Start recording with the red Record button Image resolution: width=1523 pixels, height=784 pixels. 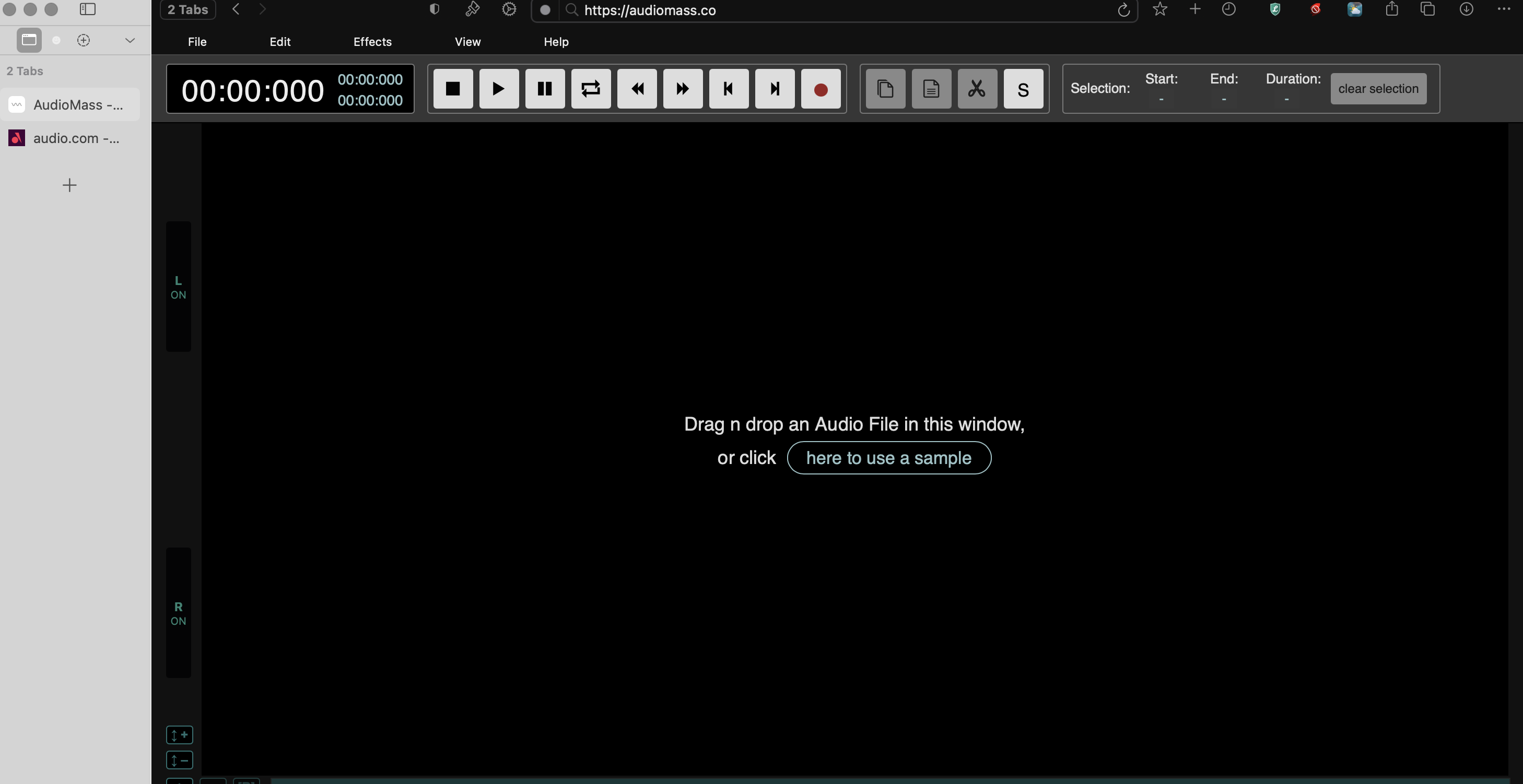tap(821, 89)
